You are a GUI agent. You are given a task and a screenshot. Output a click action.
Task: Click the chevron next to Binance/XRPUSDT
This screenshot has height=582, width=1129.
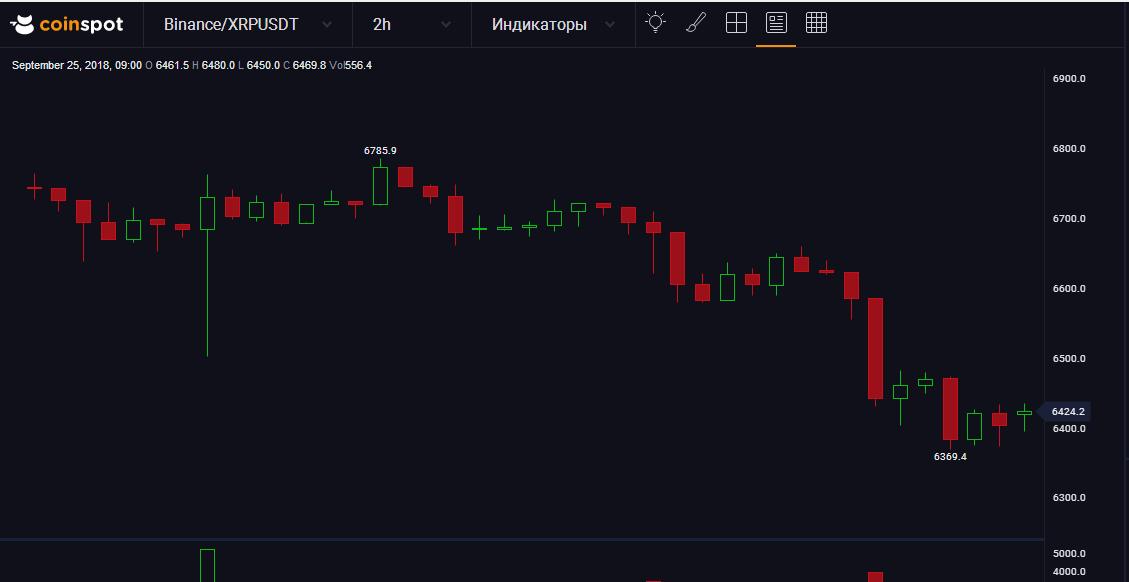(328, 25)
